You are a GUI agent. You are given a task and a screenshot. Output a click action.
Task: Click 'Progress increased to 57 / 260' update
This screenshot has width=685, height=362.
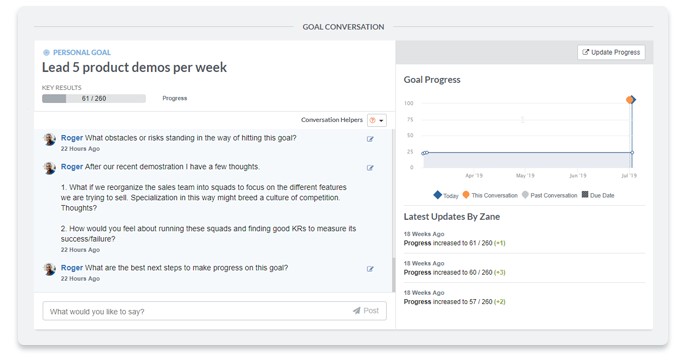454,302
